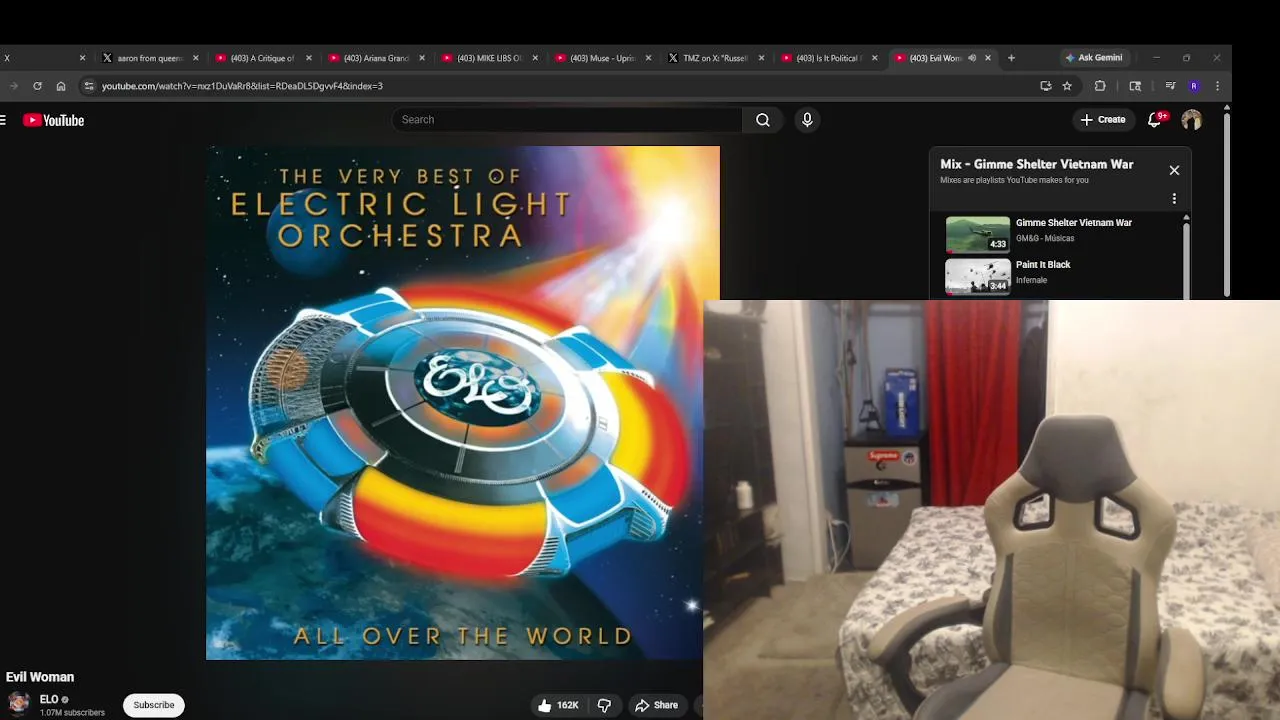Dislike the Evil Woman video
The width and height of the screenshot is (1280, 720).
[604, 705]
